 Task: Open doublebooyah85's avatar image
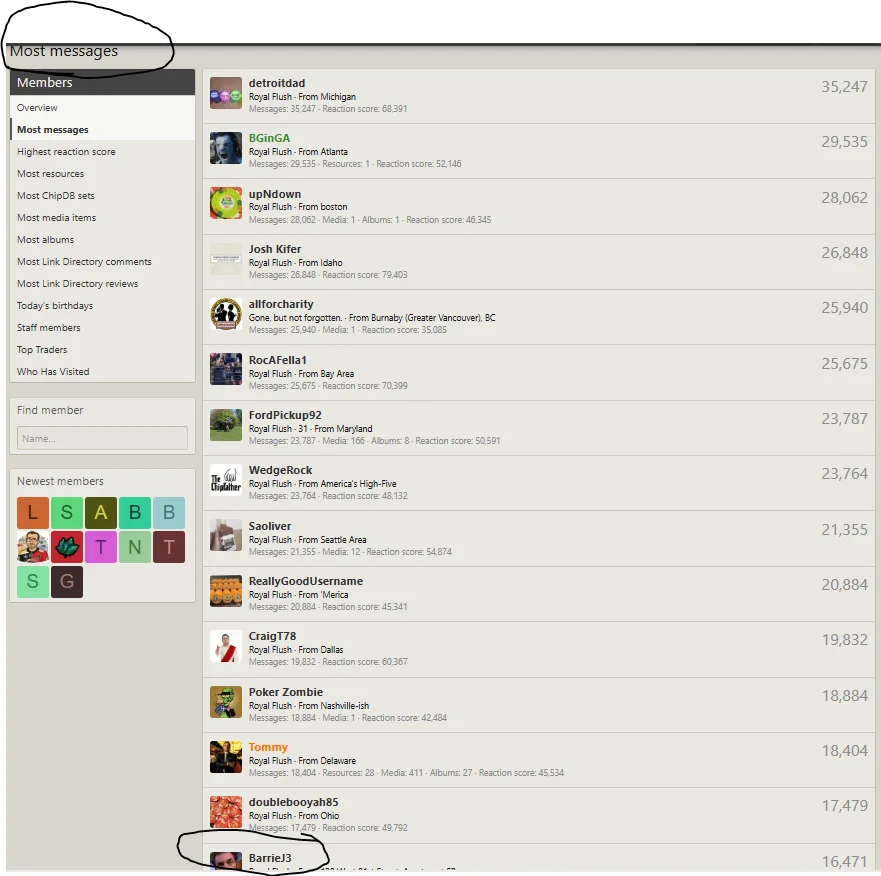[226, 813]
